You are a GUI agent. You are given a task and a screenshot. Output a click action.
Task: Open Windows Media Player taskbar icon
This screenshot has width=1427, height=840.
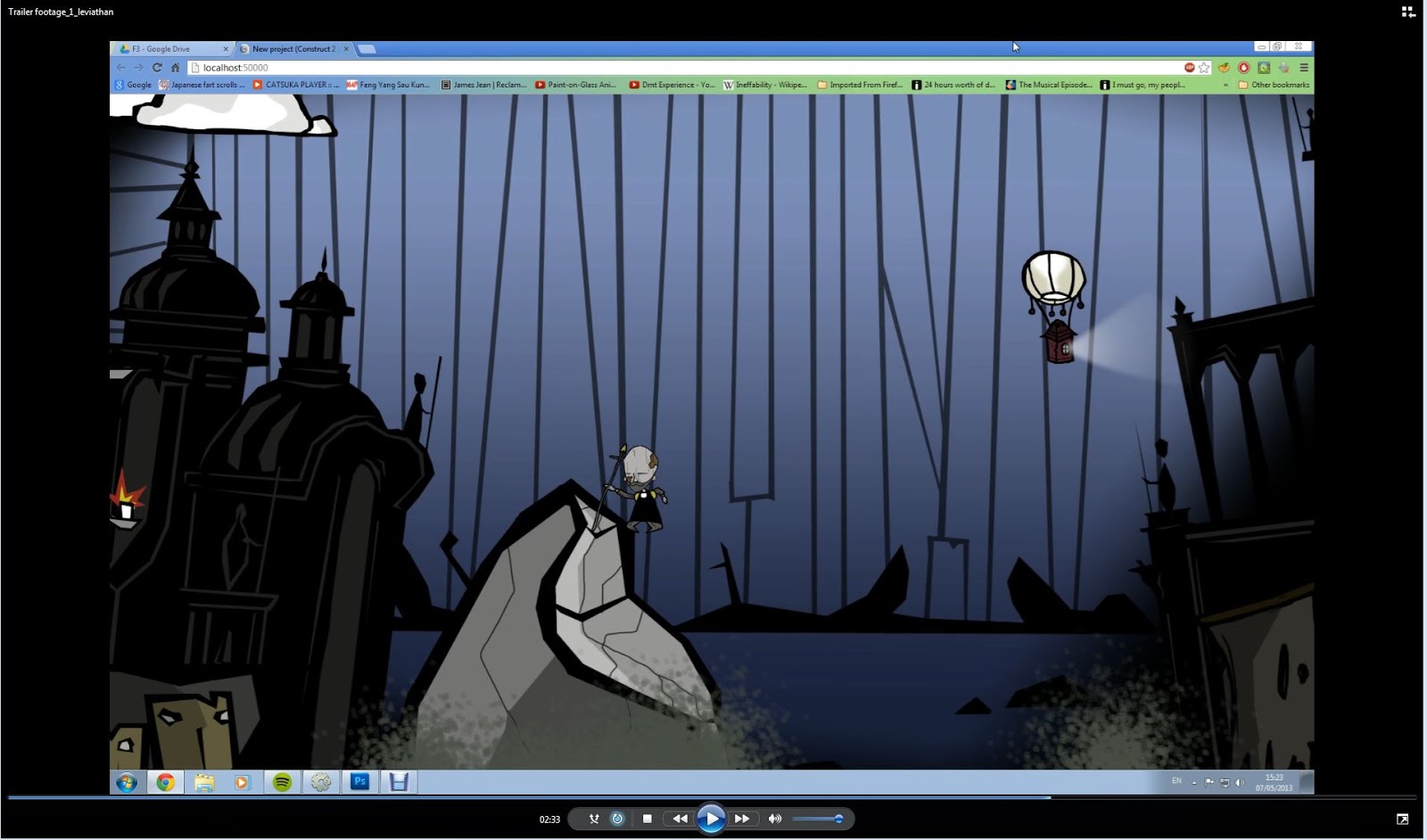coord(243,782)
